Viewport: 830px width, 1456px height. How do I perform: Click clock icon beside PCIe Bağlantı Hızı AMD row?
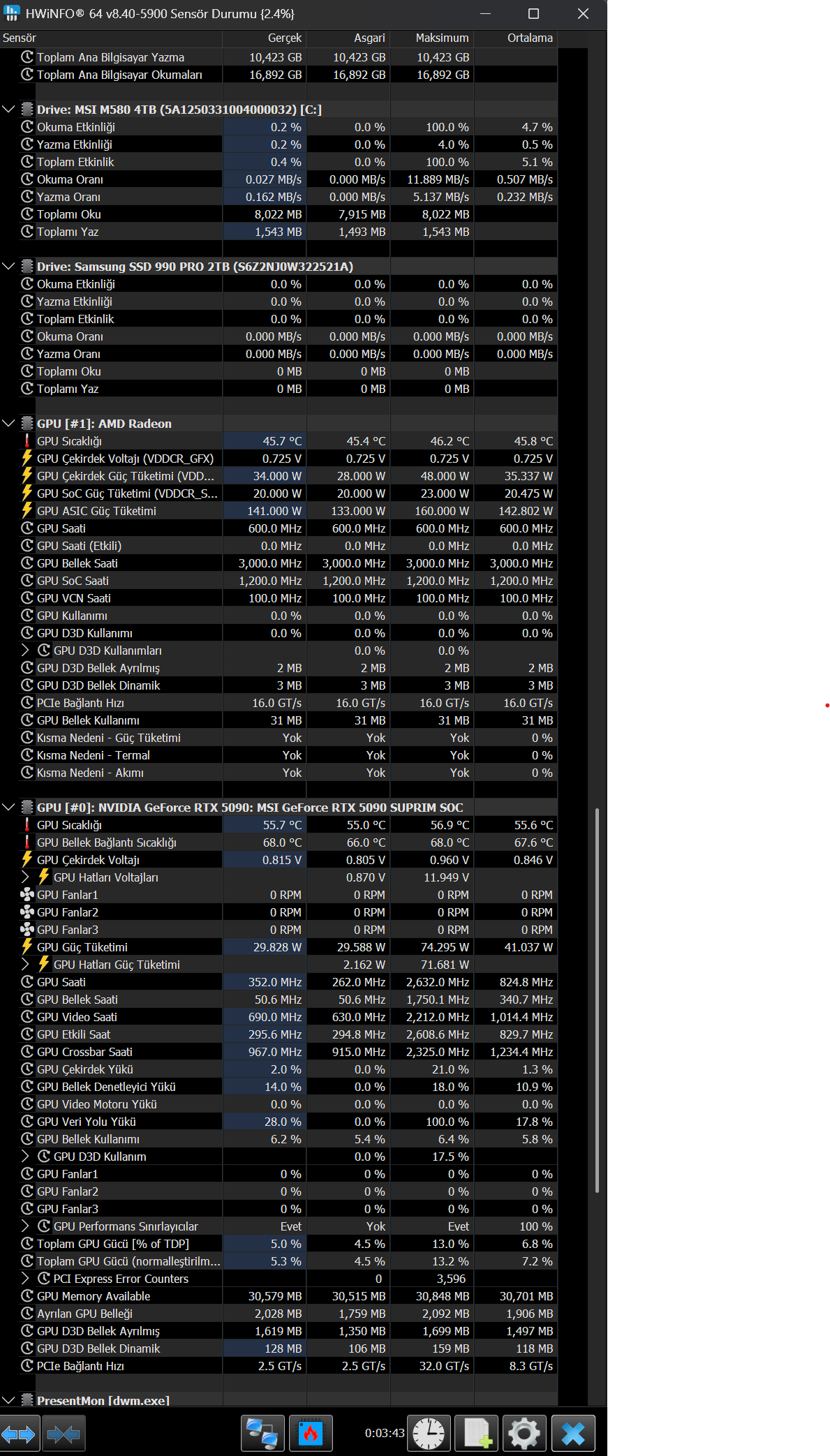(27, 703)
